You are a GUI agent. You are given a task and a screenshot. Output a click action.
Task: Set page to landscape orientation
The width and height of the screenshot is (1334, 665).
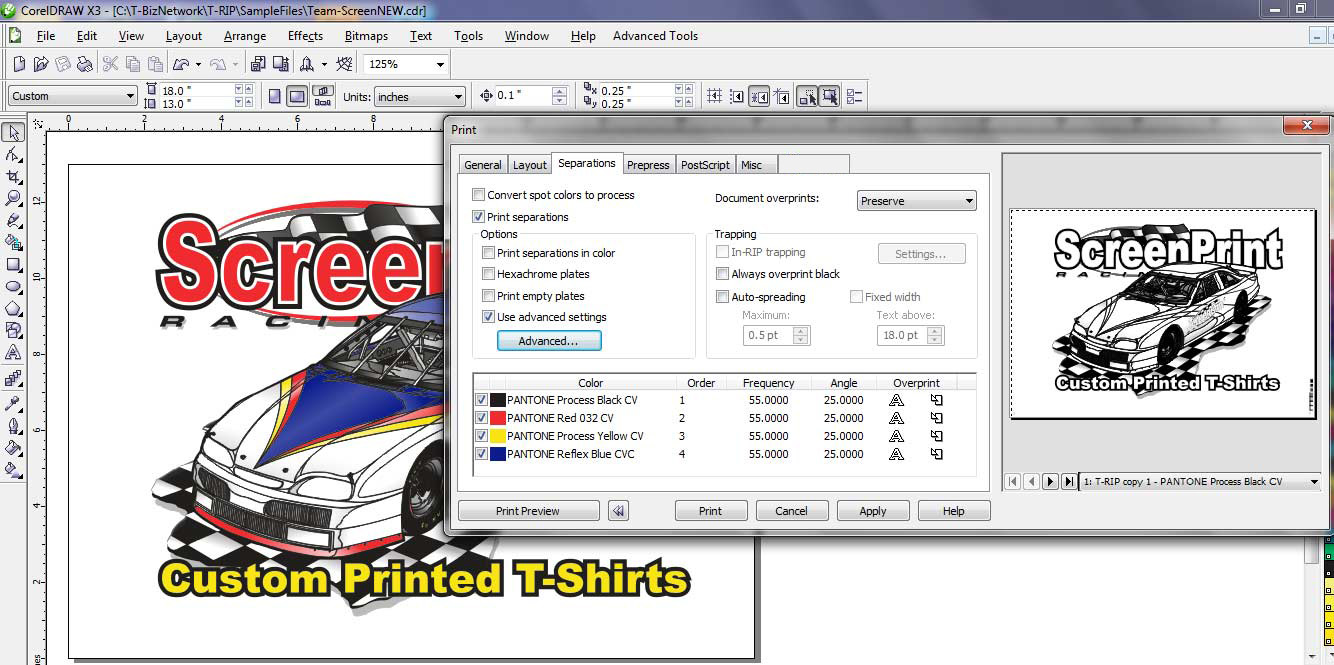coord(297,96)
